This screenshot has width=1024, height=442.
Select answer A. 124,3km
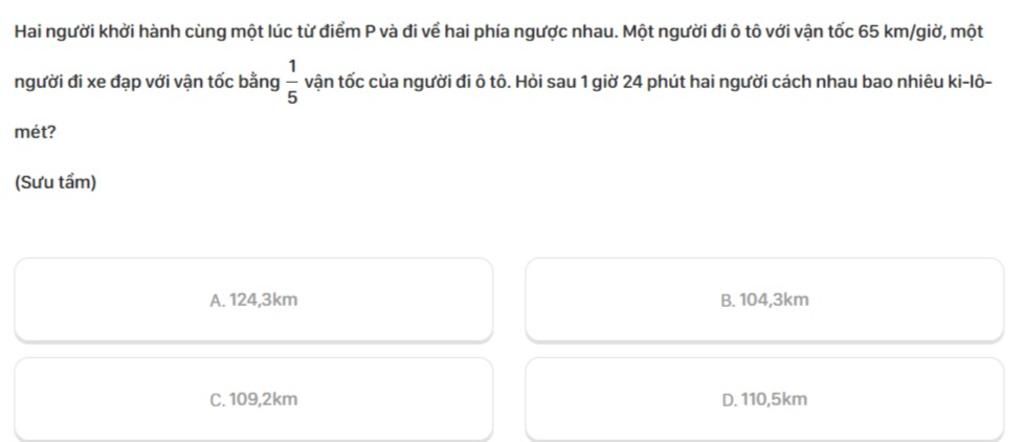click(x=253, y=300)
